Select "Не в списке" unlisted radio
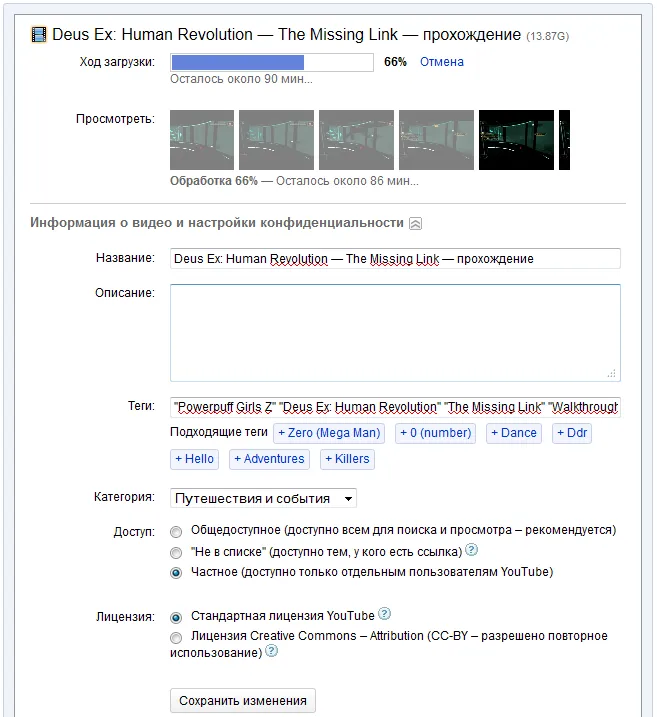This screenshot has height=717, width=657. point(176,553)
